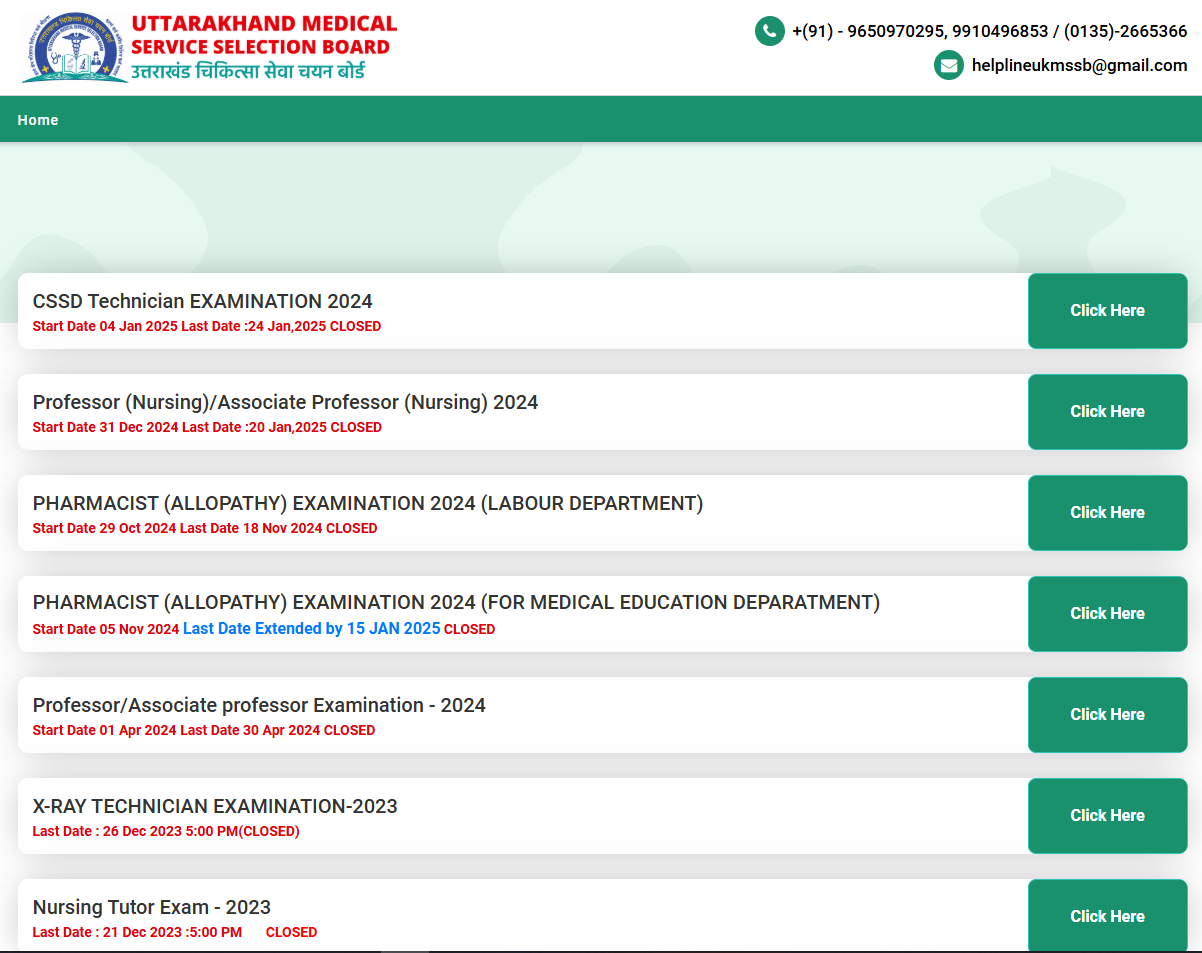This screenshot has width=1202, height=953.
Task: Select the X-RAY TECHNICIAN EXAMINATION-2023 title
Action: 215,806
